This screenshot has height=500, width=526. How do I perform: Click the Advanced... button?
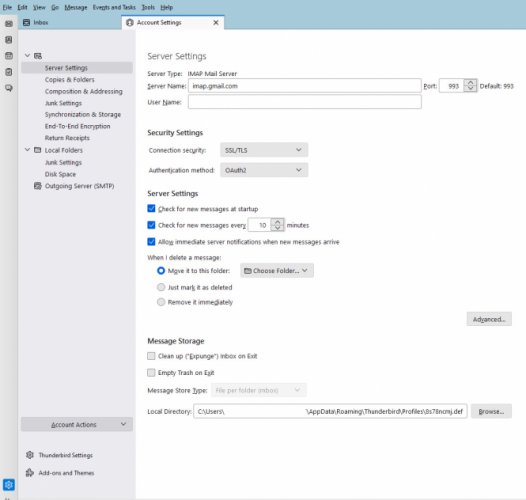(489, 319)
